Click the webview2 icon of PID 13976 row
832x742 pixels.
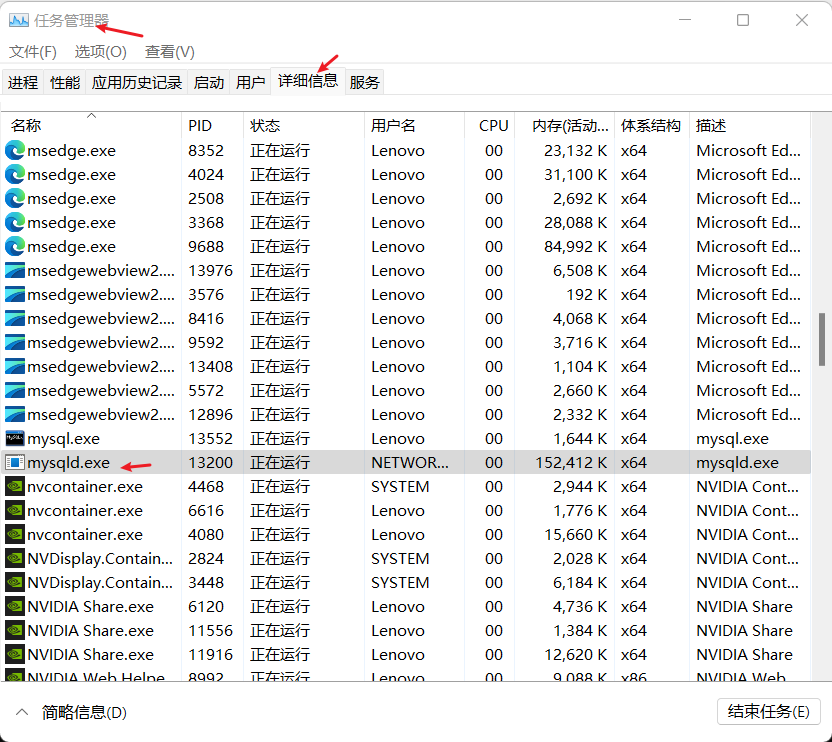[x=15, y=271]
